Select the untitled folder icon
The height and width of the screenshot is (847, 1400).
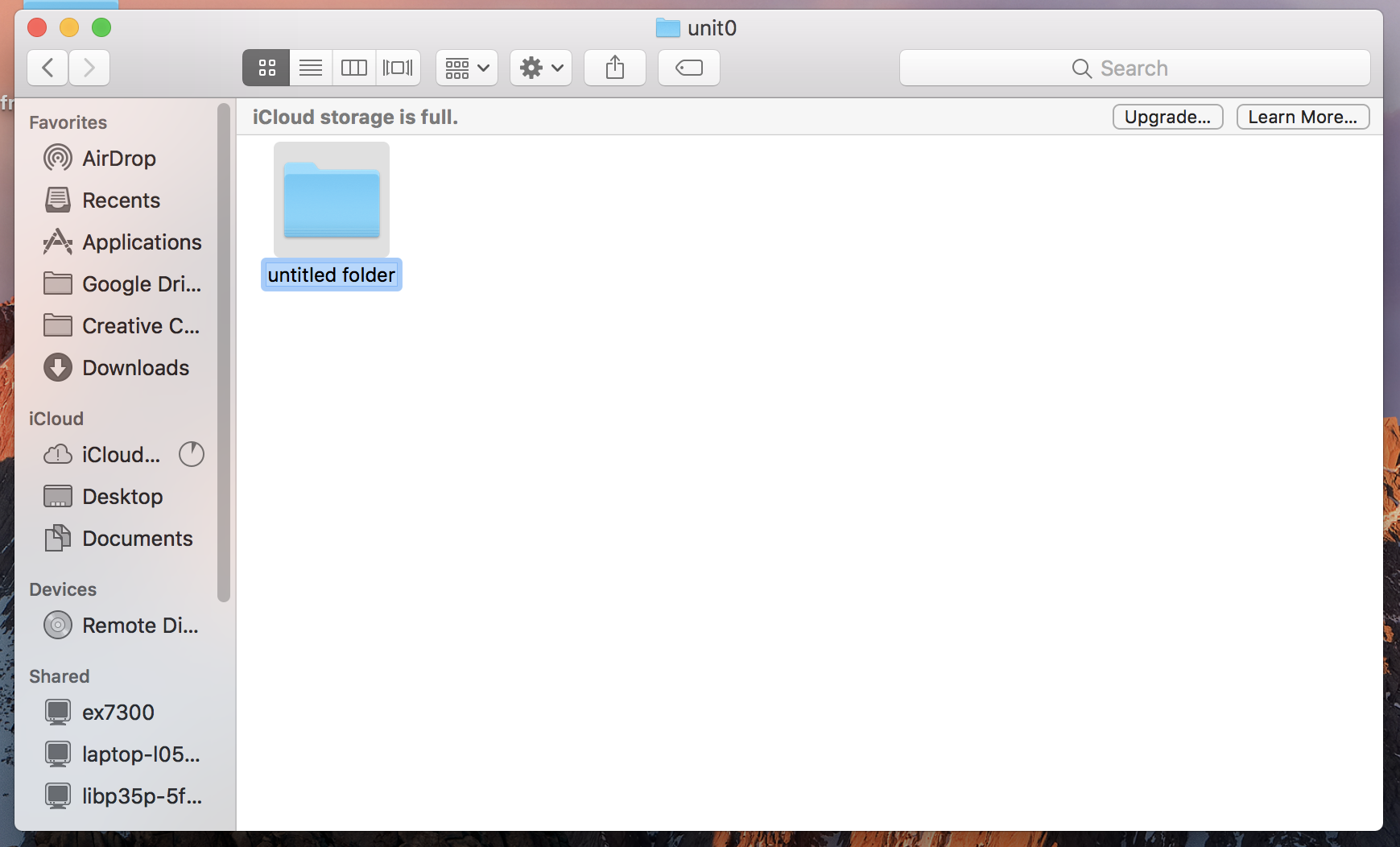(332, 200)
